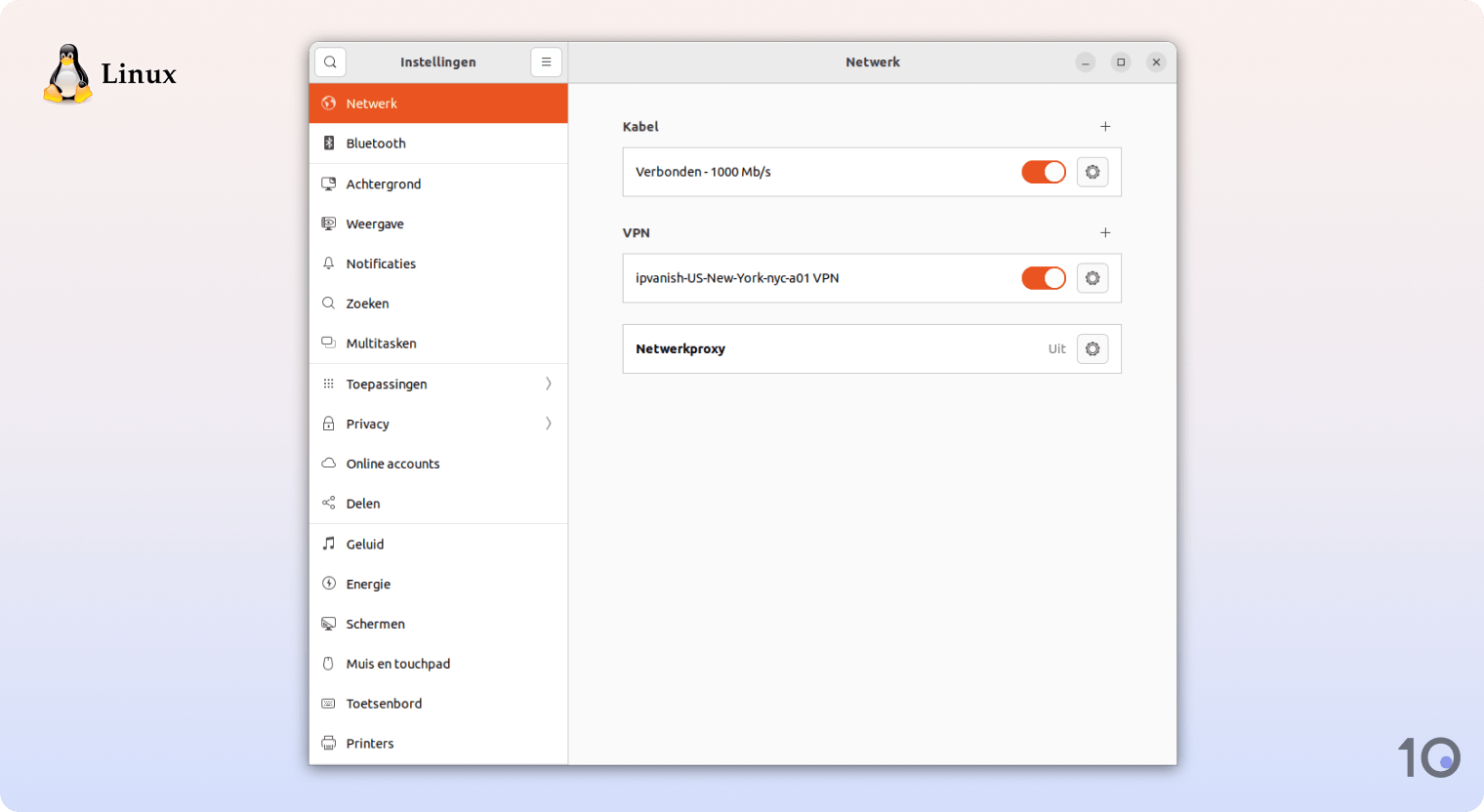Image resolution: width=1484 pixels, height=812 pixels.
Task: Add a wired connection with Kabel plus
Action: point(1105,127)
